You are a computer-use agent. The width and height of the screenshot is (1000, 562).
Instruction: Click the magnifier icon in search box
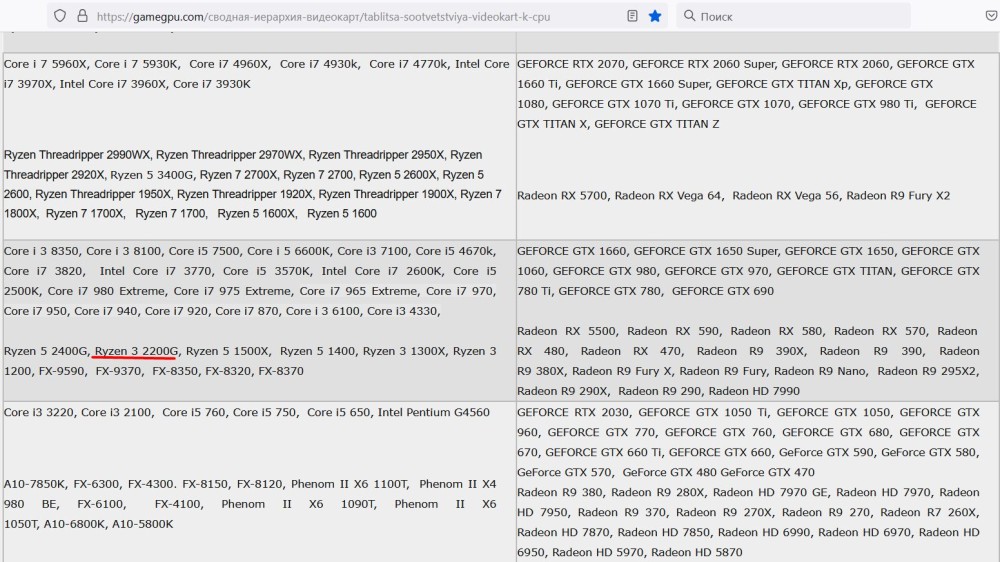tap(689, 15)
